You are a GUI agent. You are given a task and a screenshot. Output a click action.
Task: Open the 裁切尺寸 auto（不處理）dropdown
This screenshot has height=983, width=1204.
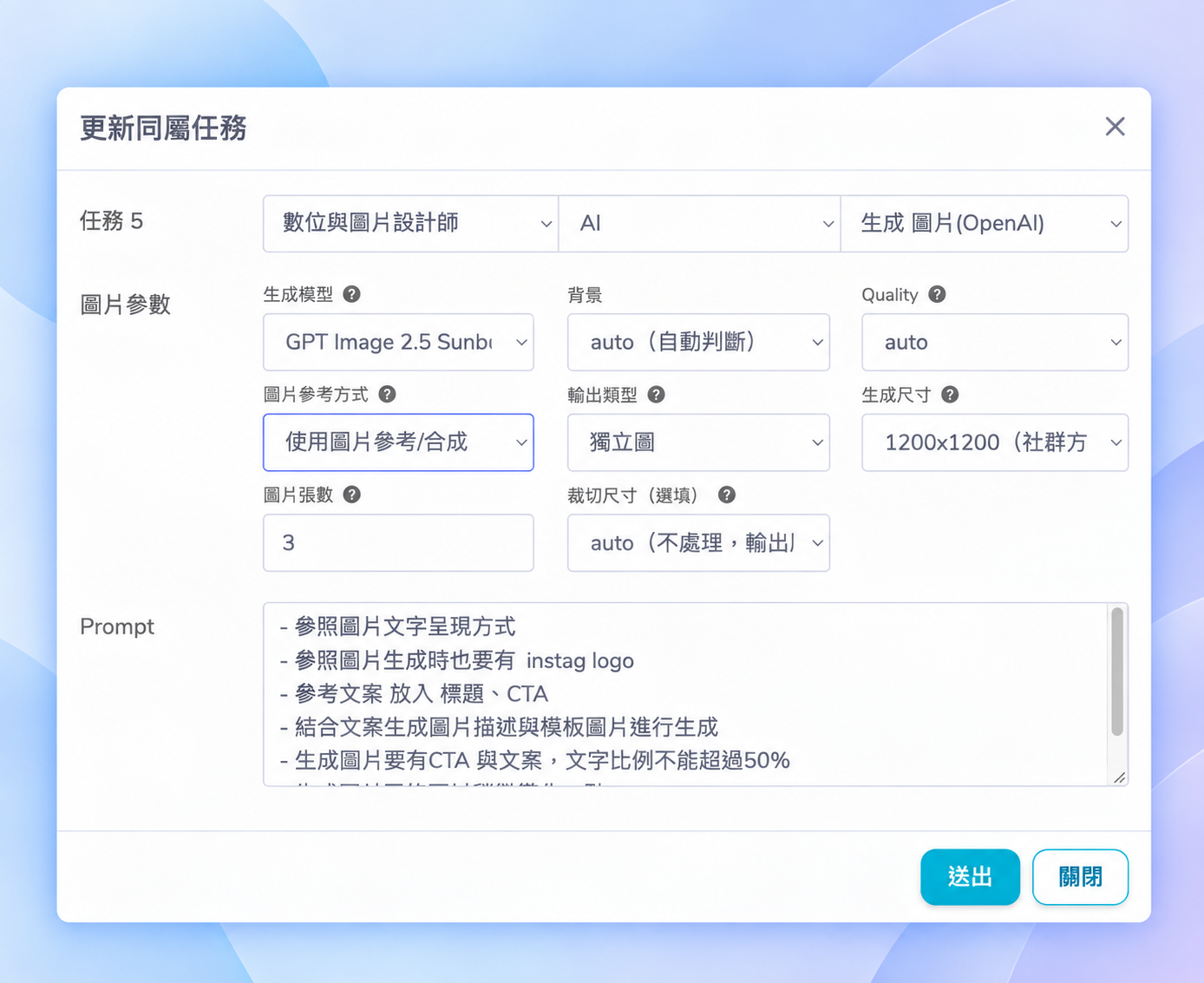click(x=698, y=543)
